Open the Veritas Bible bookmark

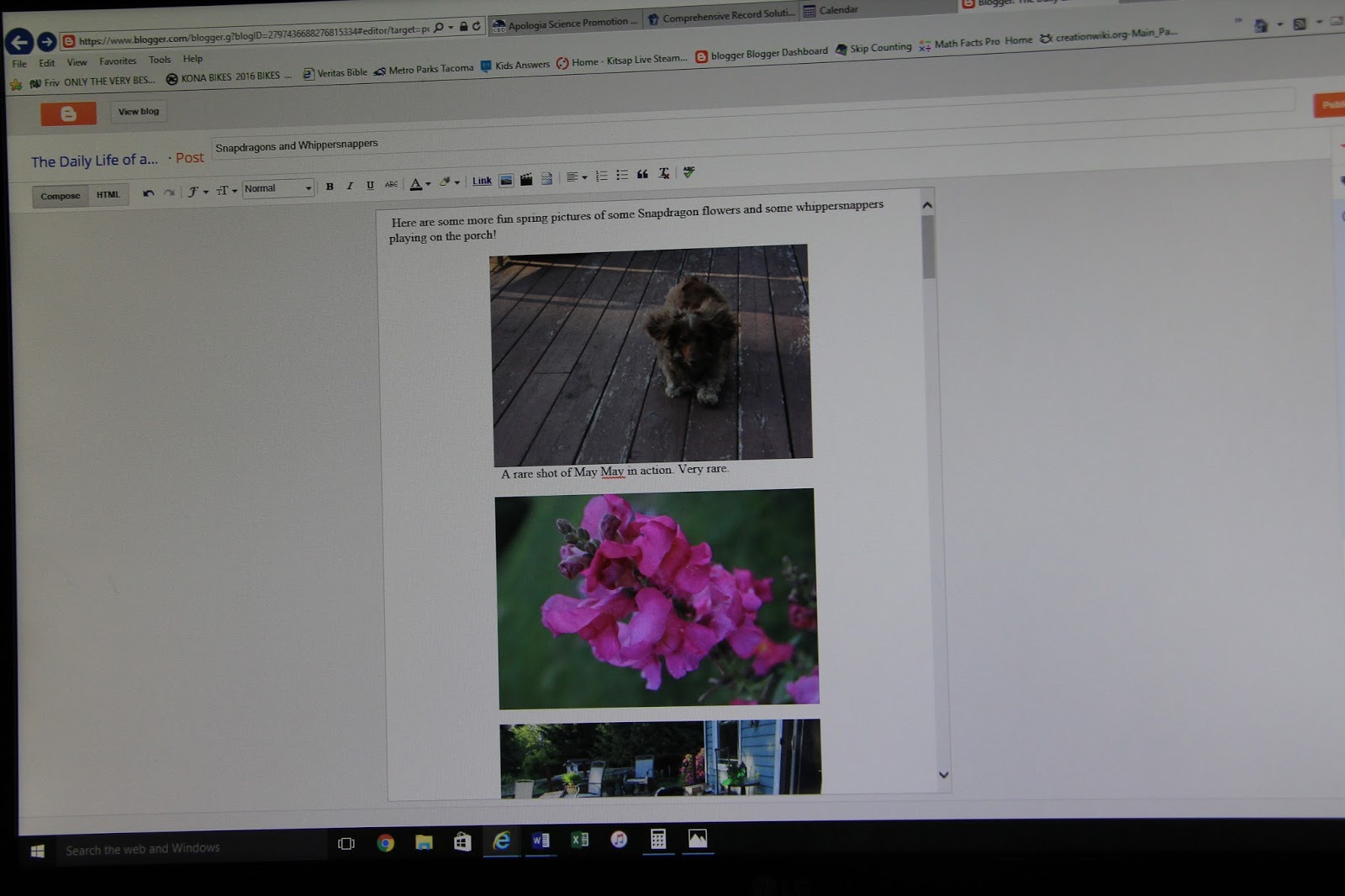coord(335,73)
